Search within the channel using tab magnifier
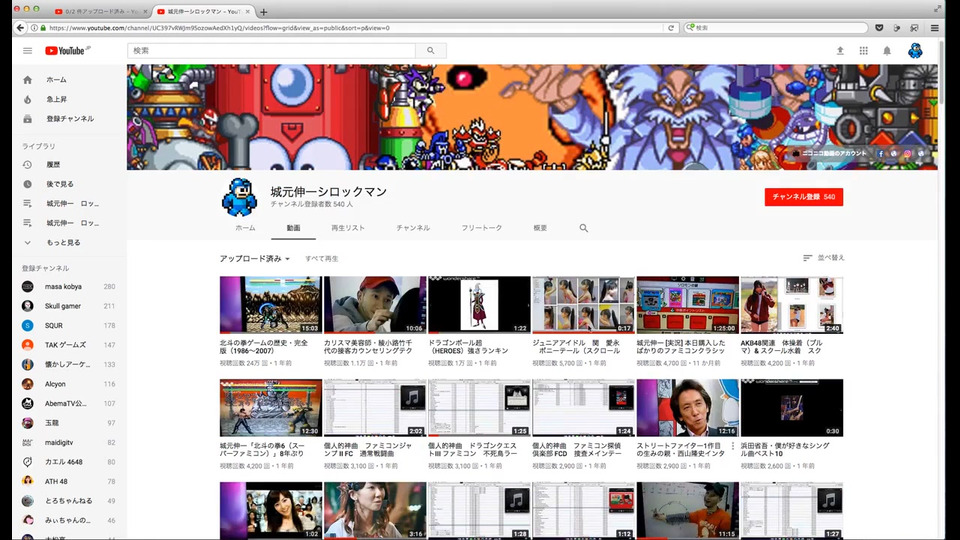The height and width of the screenshot is (540, 960). (x=583, y=228)
